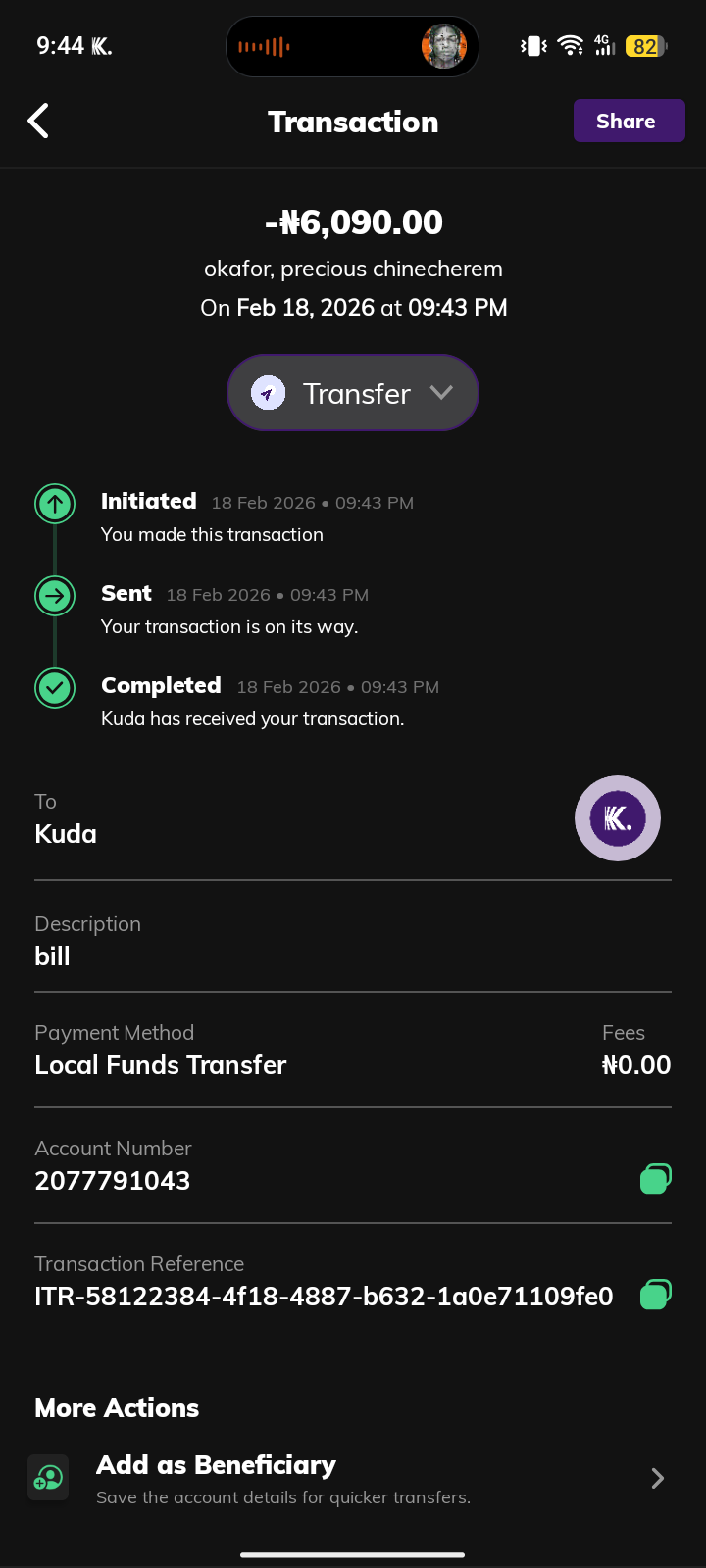Tap the transaction reference text

point(324,1297)
